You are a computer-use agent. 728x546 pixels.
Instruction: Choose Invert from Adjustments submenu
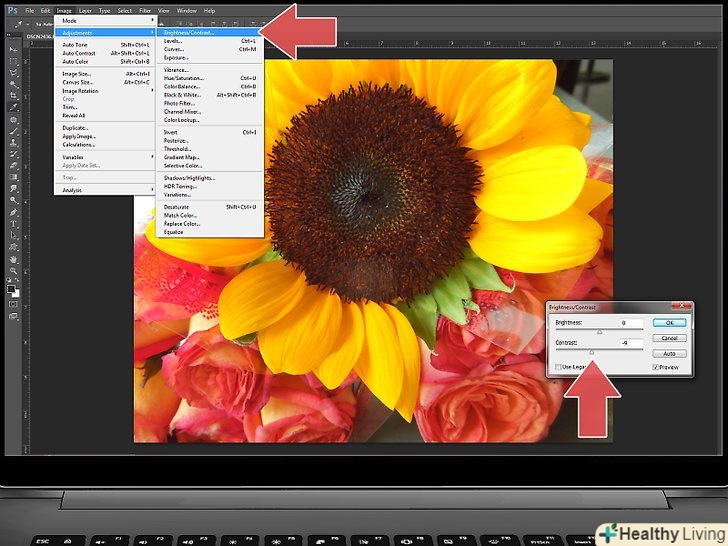pyautogui.click(x=209, y=132)
